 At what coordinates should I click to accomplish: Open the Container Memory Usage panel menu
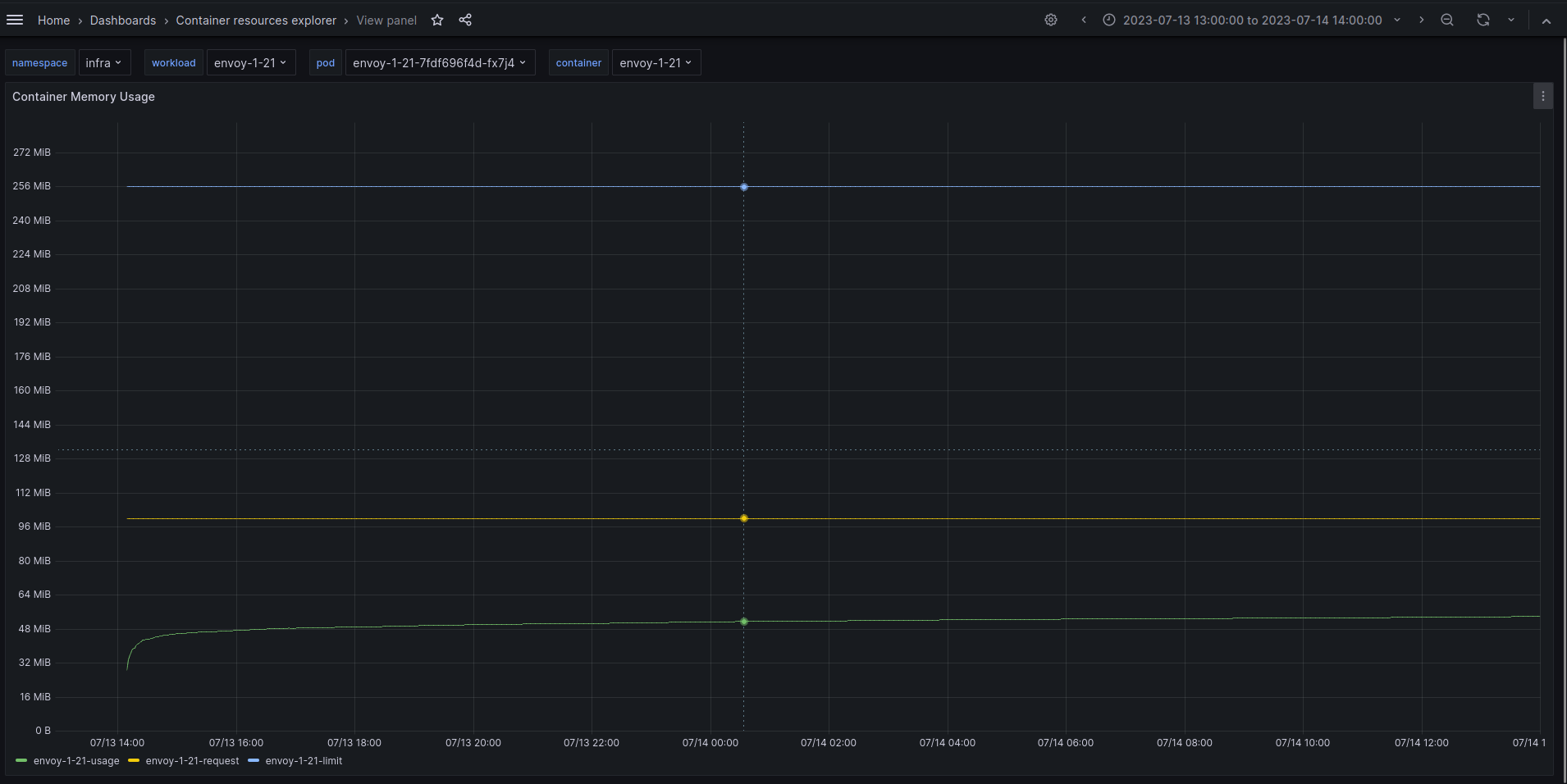[1543, 96]
